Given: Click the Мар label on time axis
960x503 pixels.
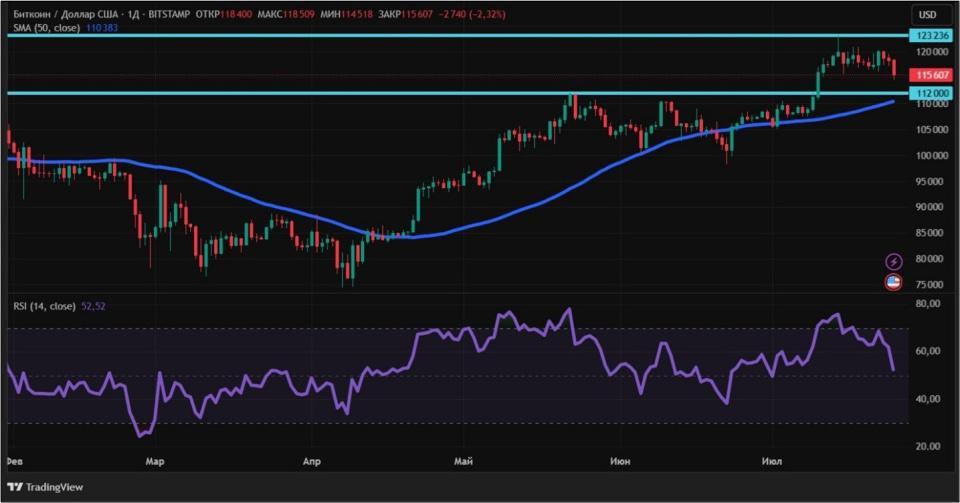Looking at the screenshot, I should pyautogui.click(x=154, y=462).
